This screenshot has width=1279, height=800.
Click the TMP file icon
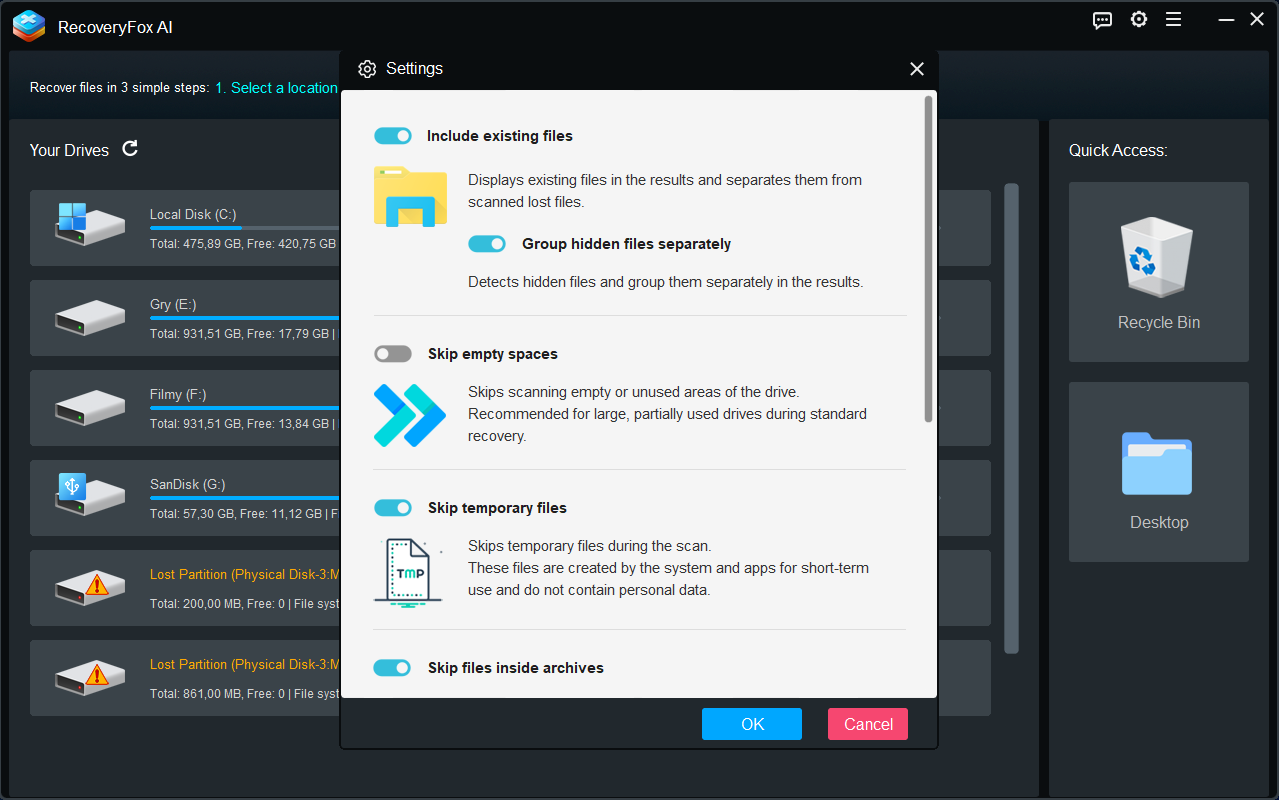(408, 571)
